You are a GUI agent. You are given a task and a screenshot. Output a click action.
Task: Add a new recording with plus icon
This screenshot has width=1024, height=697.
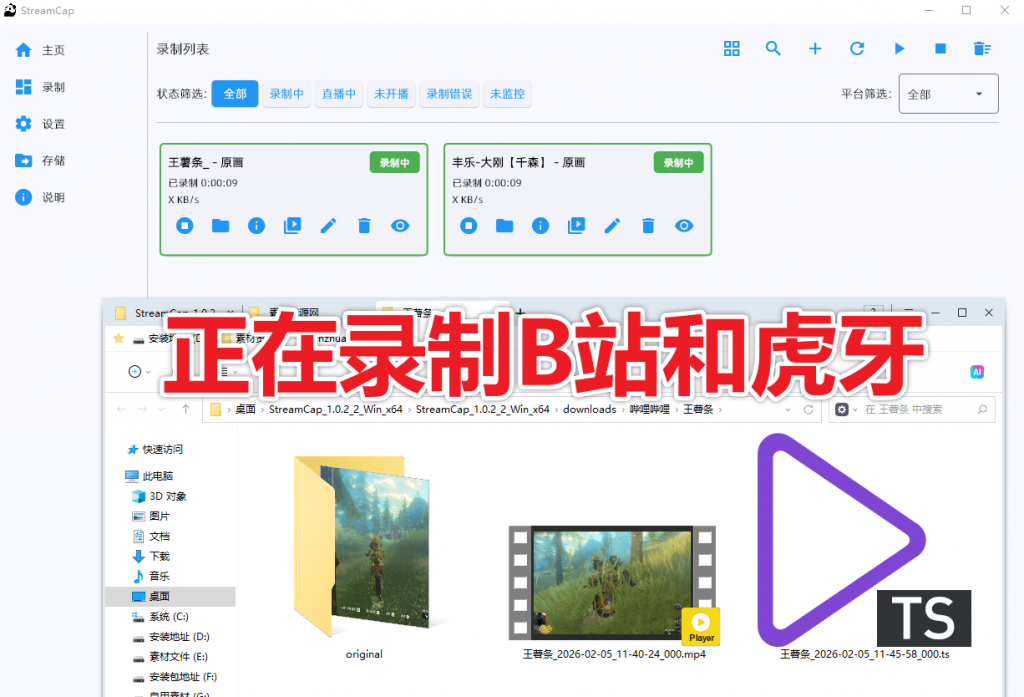point(815,48)
